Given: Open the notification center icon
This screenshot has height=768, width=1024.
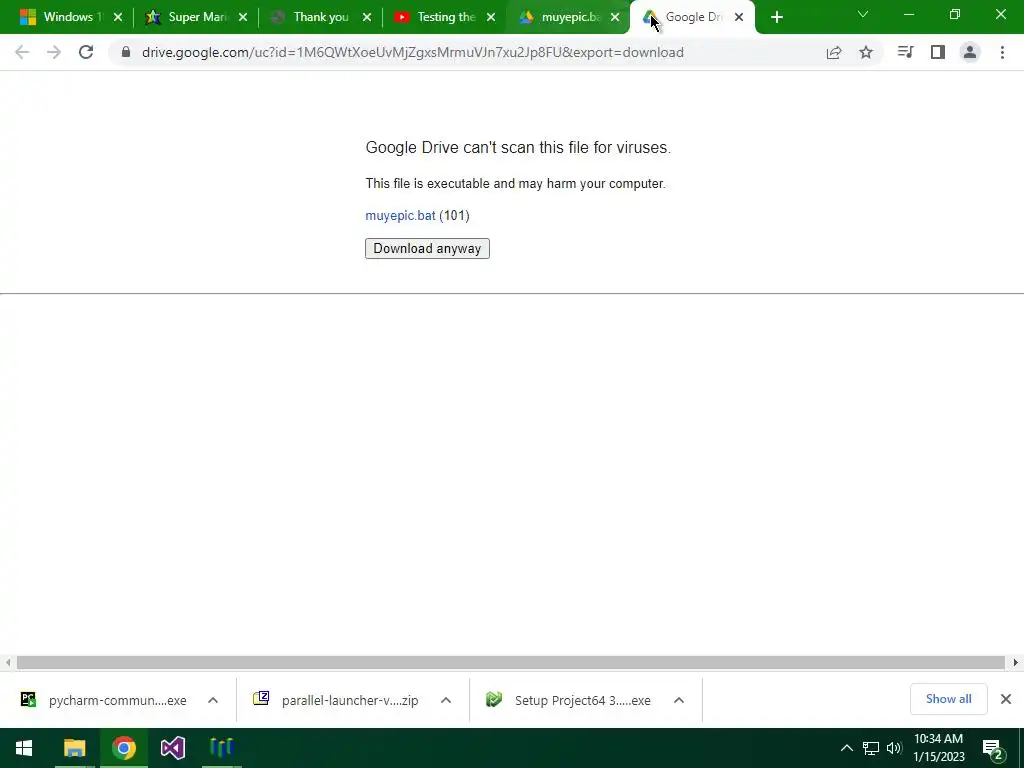Looking at the screenshot, I should [x=993, y=748].
